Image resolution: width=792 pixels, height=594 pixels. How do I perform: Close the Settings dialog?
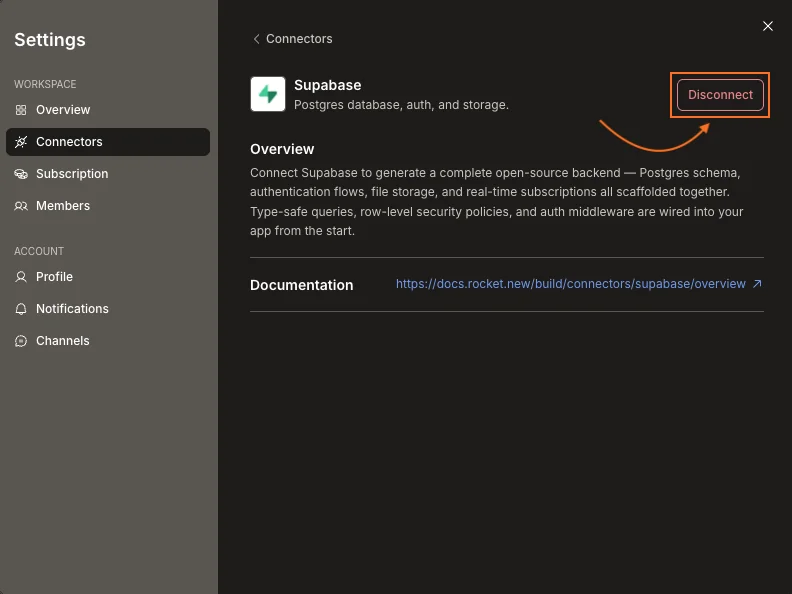[x=767, y=26]
